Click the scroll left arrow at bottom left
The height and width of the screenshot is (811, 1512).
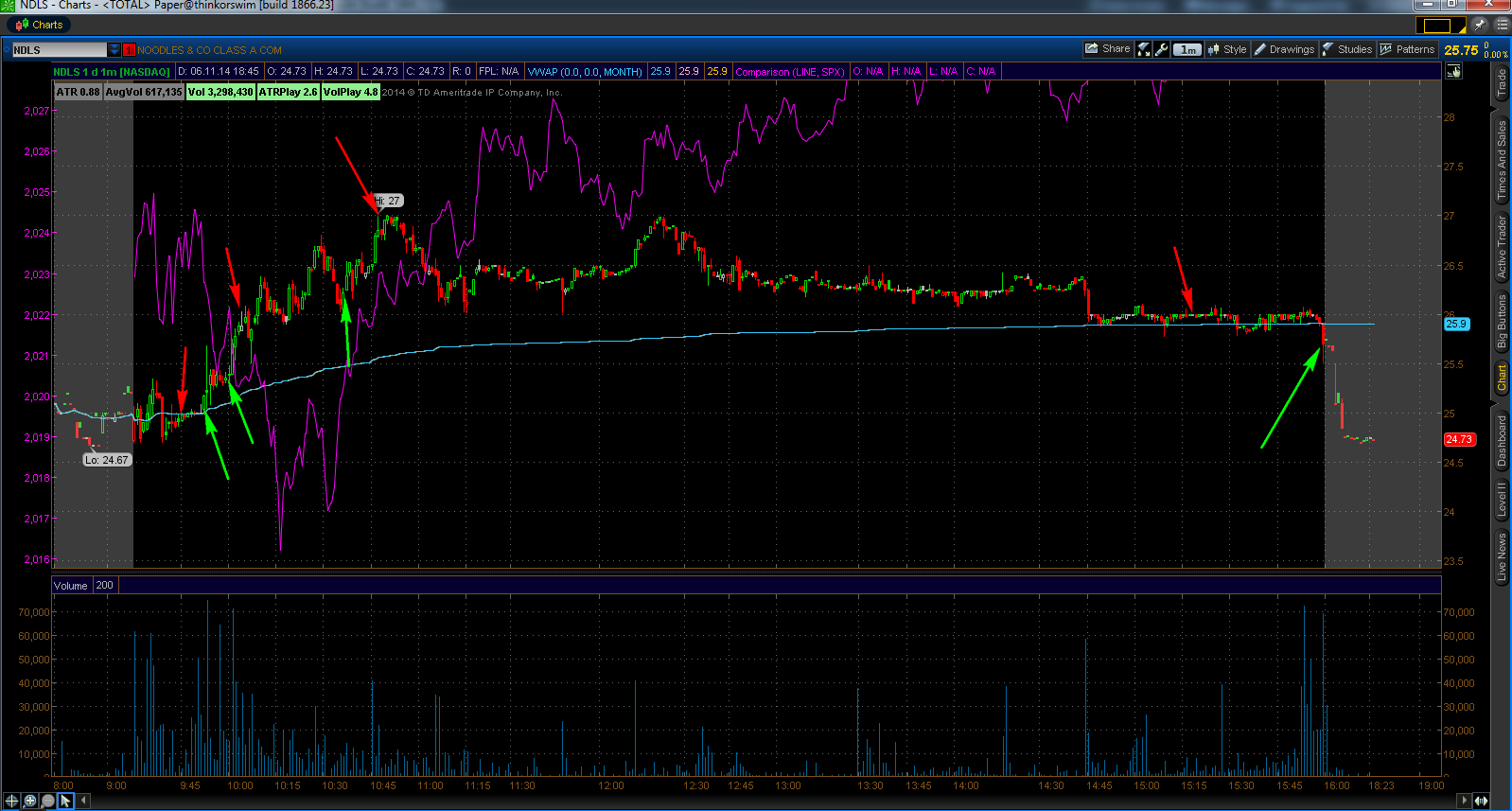84,801
